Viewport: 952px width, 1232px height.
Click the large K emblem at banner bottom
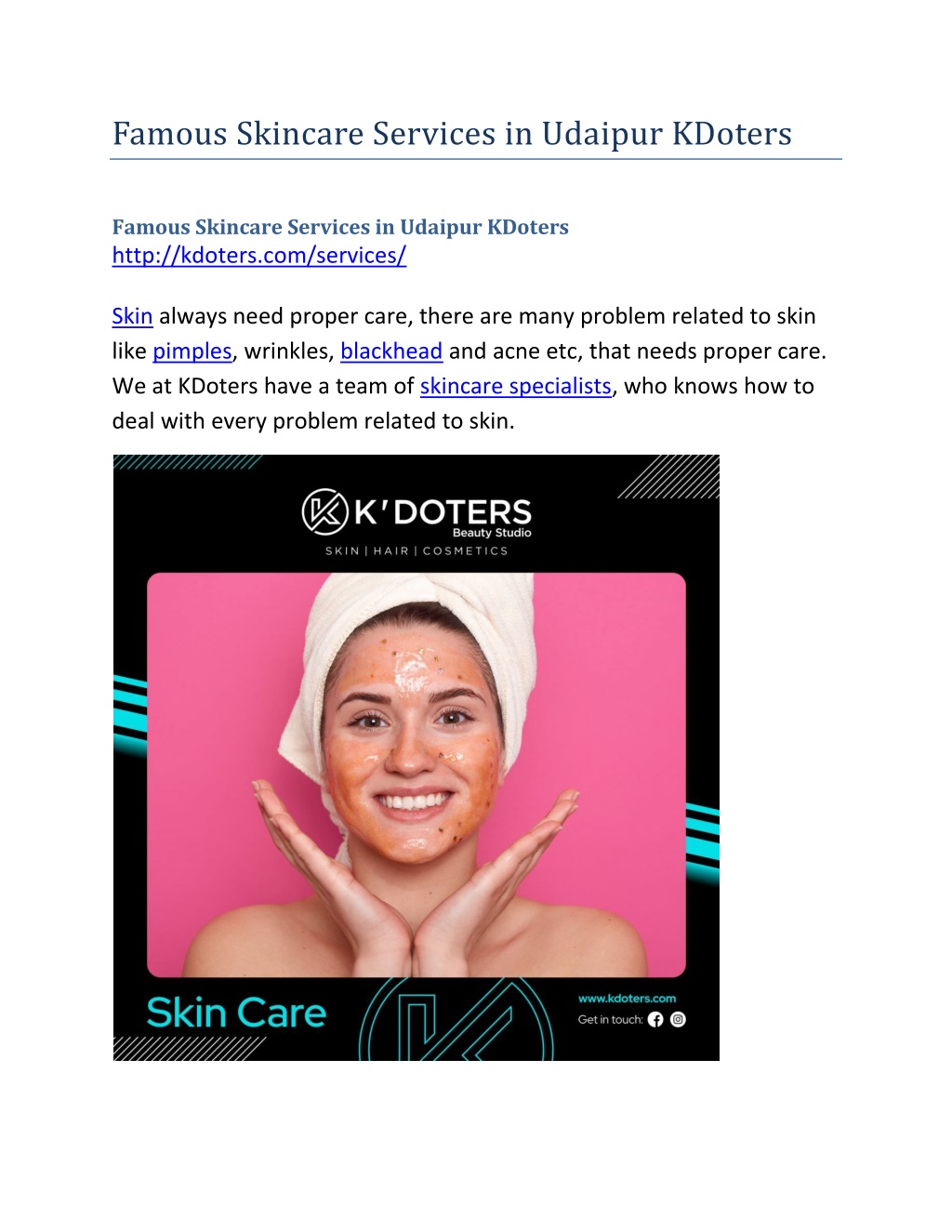pyautogui.click(x=456, y=1019)
